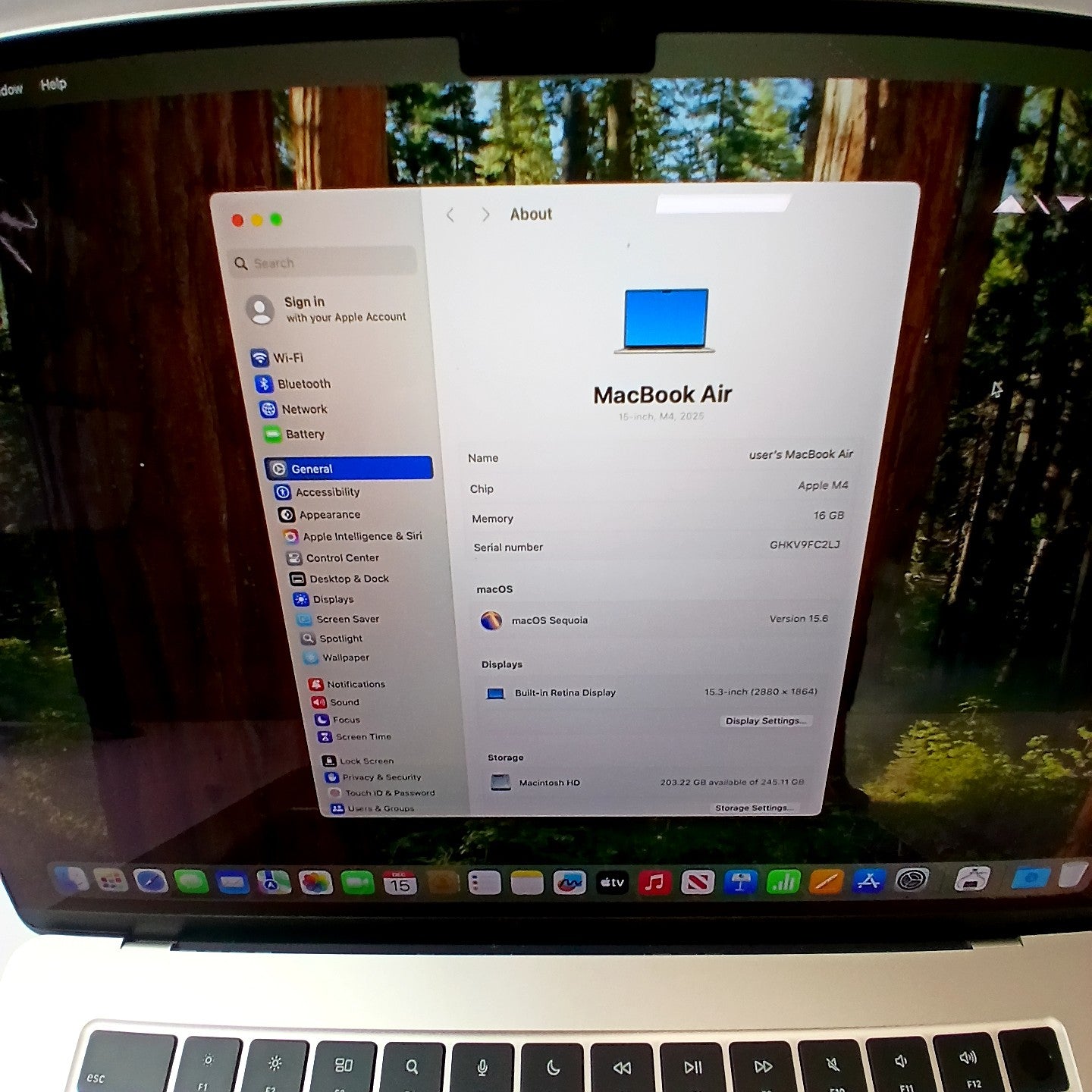Select Notifications in sidebar
Screen dimensions: 1092x1092
[x=355, y=684]
